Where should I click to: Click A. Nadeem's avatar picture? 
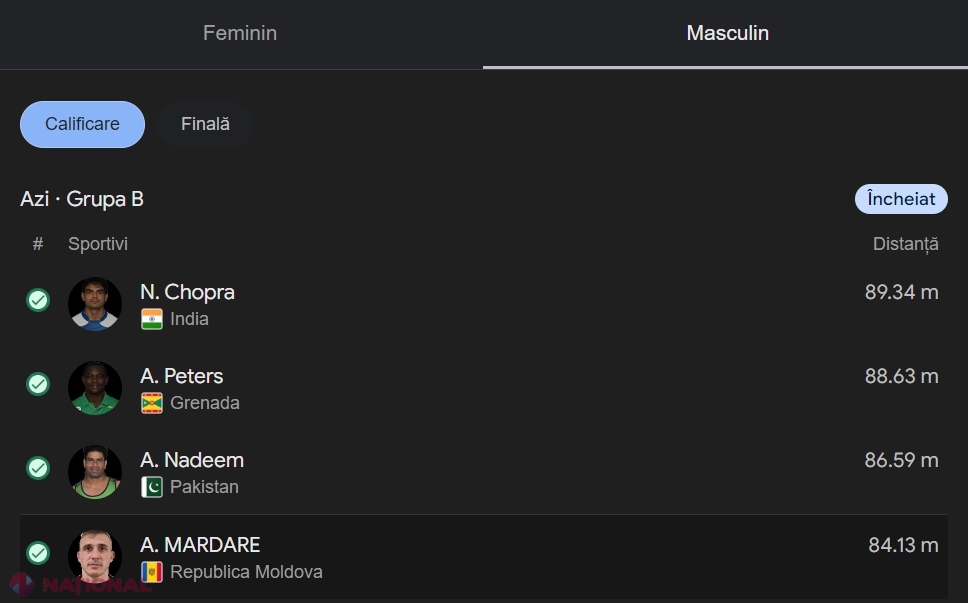pos(94,472)
